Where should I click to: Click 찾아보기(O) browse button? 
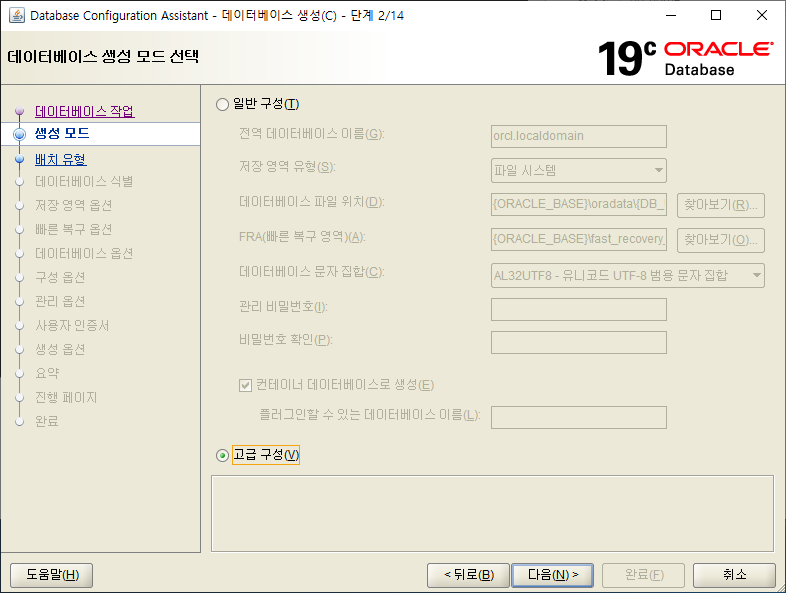tap(720, 240)
